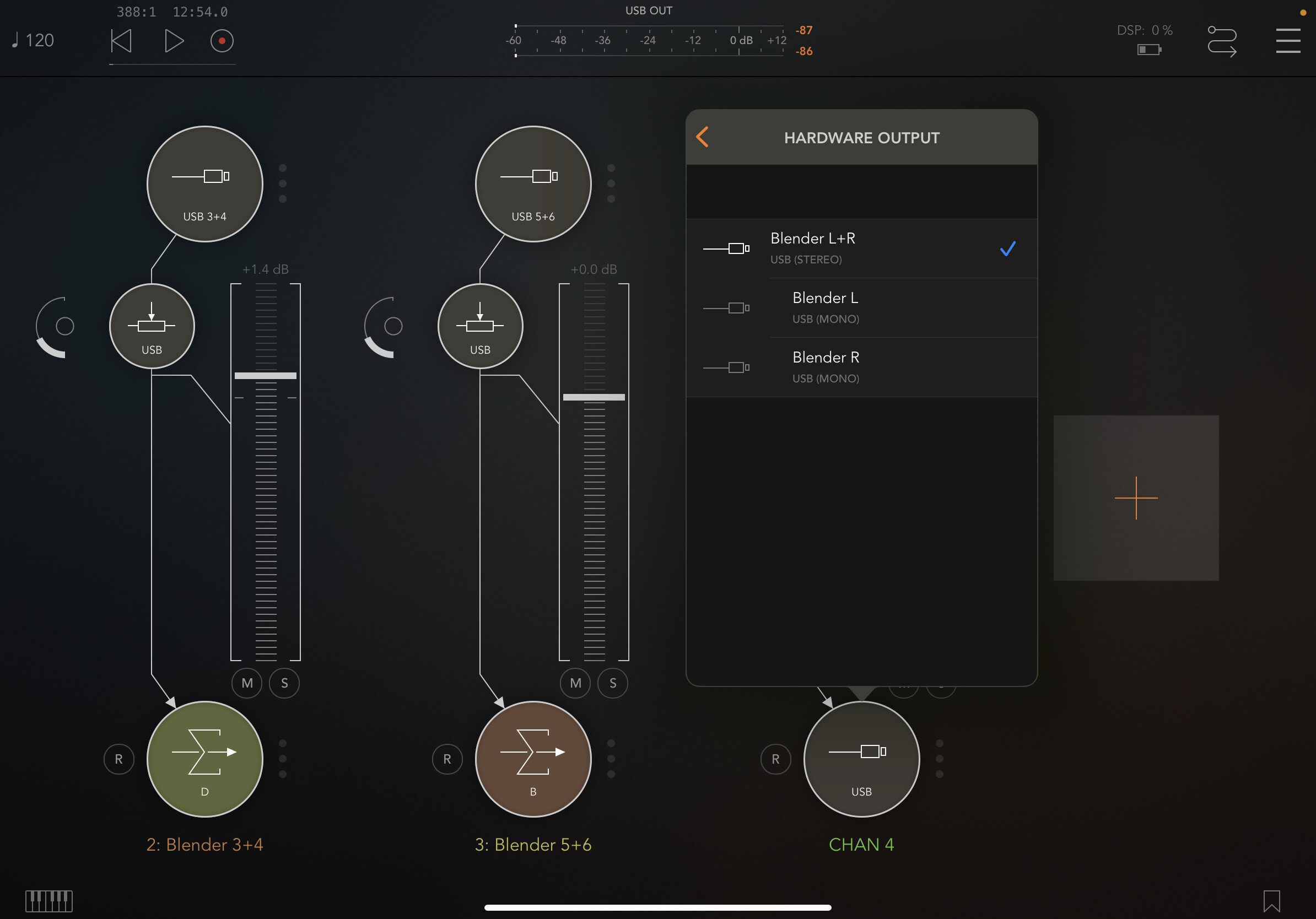
Task: Start recording with the record button
Action: coord(222,41)
